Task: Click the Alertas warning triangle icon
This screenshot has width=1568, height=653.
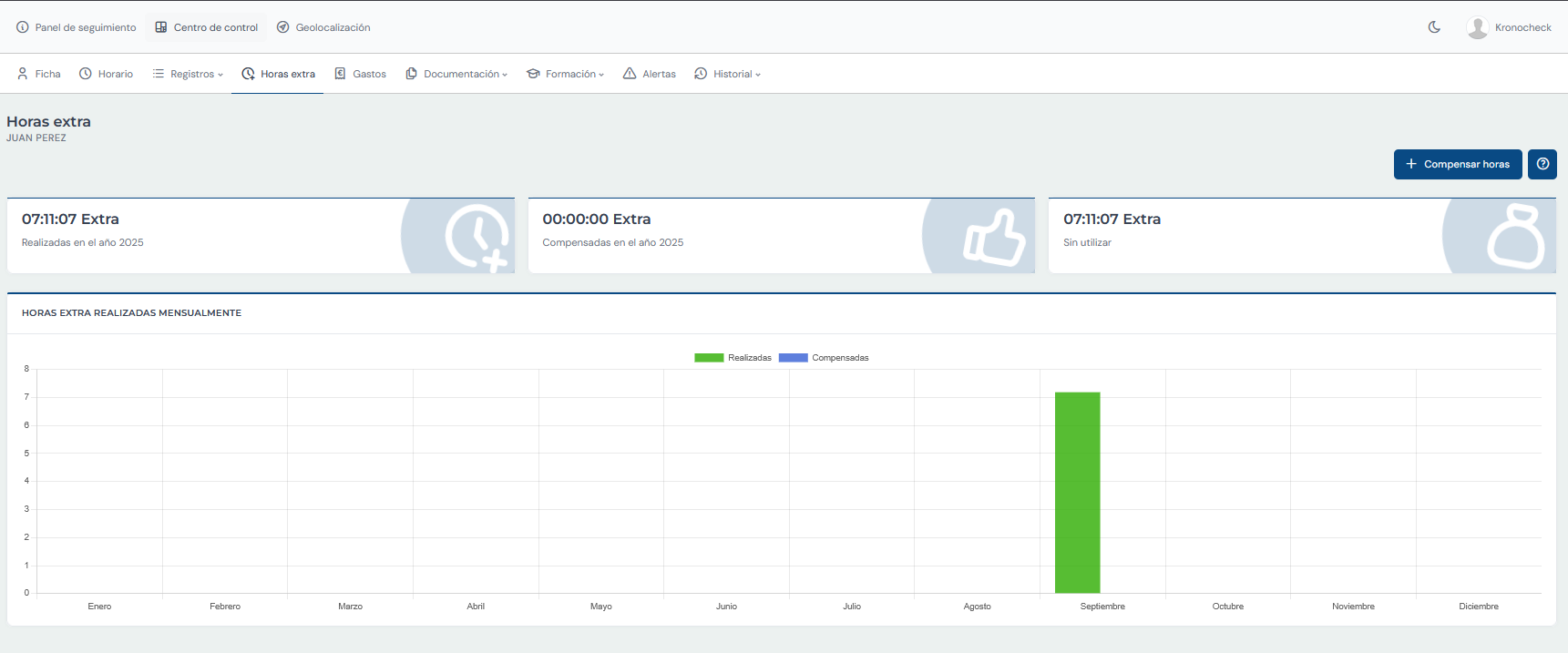Action: 630,74
